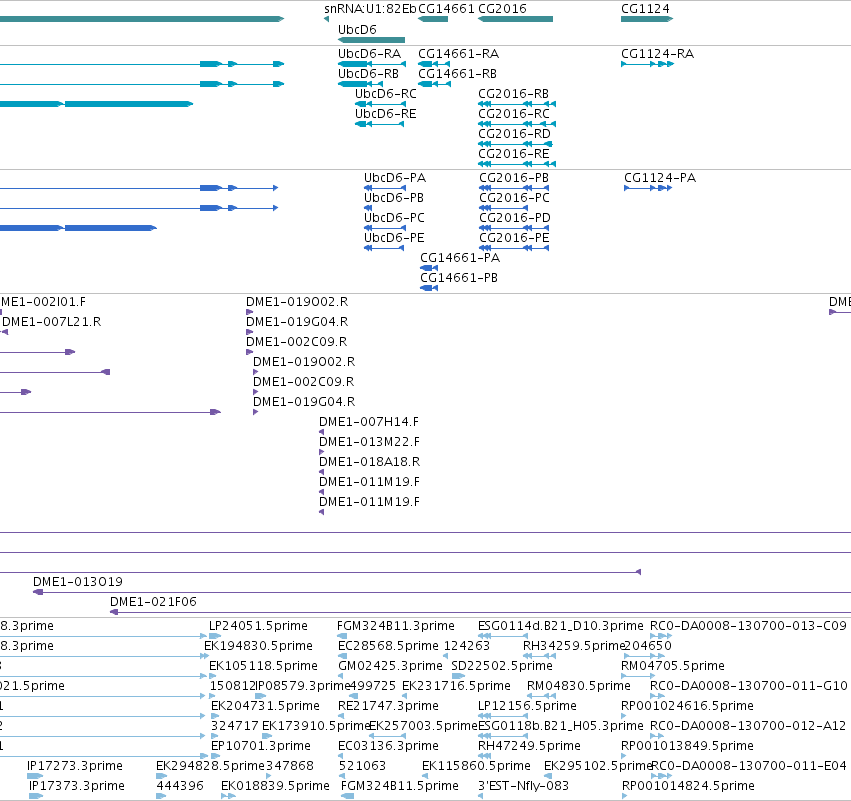
Task: Select transcript CG2016-RE
Action: point(517,164)
